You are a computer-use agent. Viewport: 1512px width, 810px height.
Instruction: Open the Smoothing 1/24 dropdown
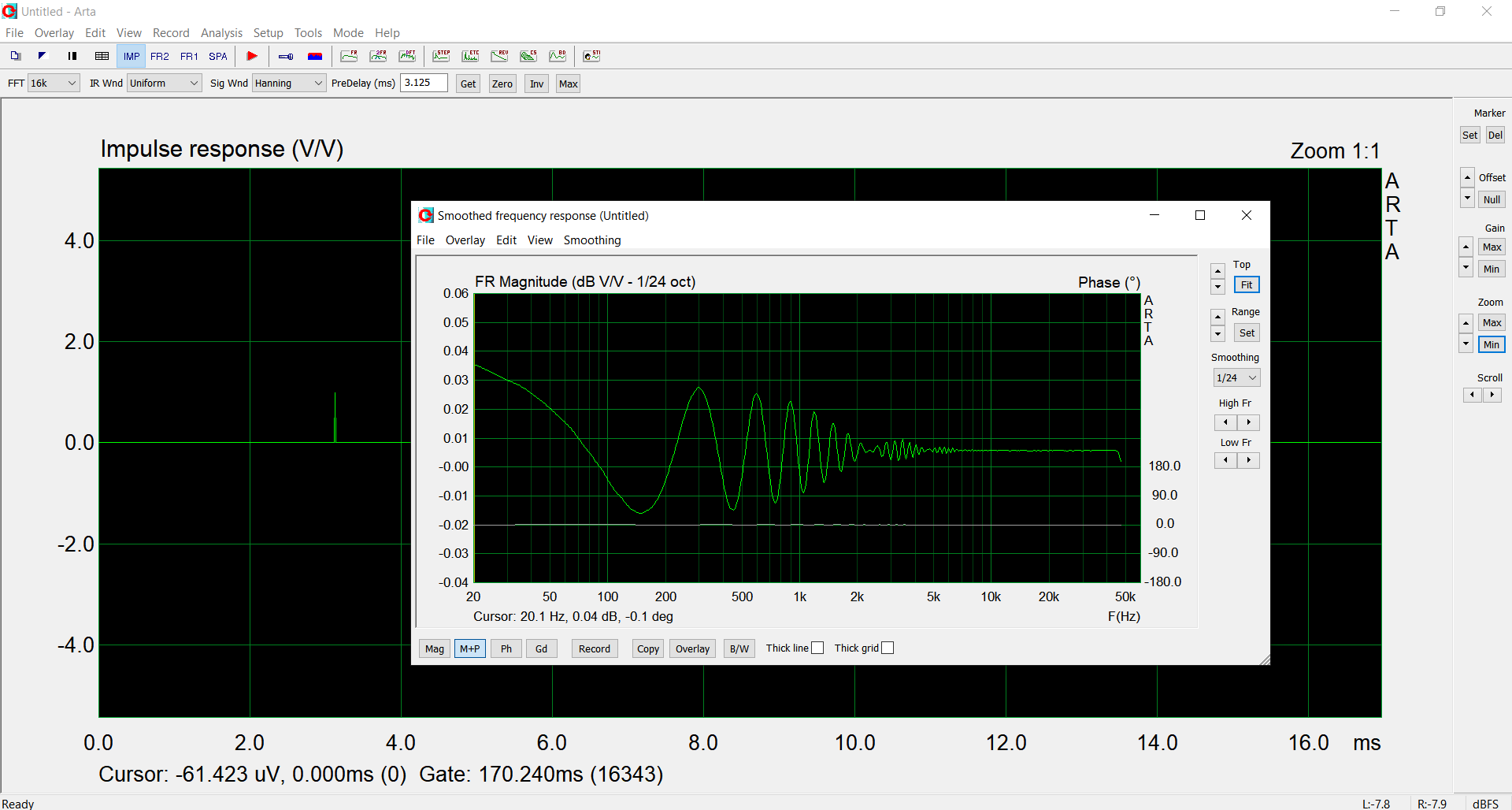pyautogui.click(x=1236, y=377)
